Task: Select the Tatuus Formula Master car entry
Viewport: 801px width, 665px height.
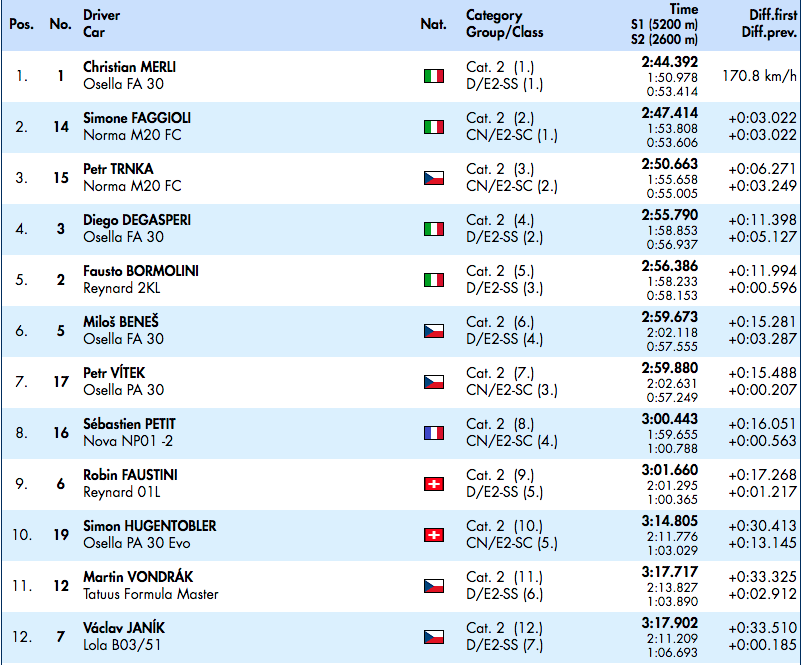Action: [151, 594]
